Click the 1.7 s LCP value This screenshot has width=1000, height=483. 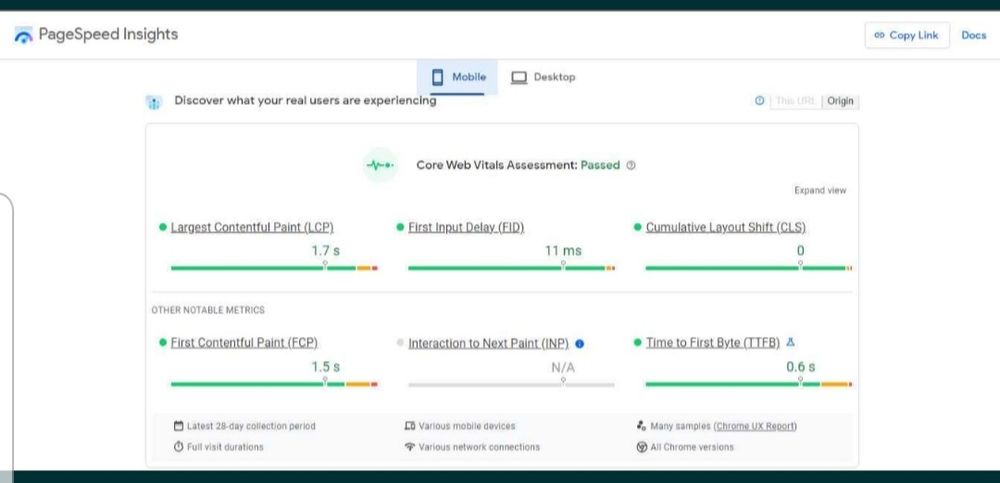325,251
